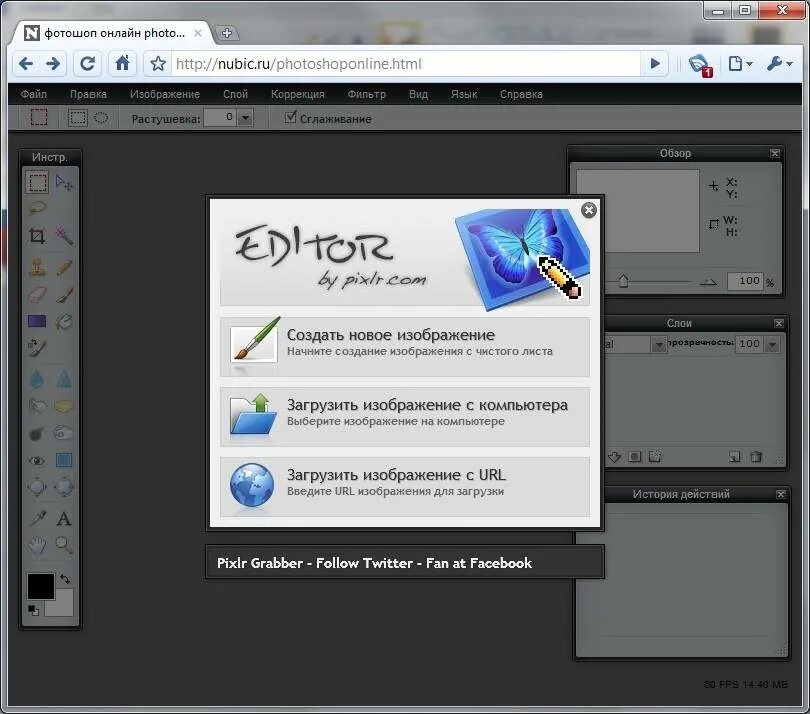Select the blue rectangle Drawing tool
This screenshot has height=714, width=810.
[x=64, y=460]
